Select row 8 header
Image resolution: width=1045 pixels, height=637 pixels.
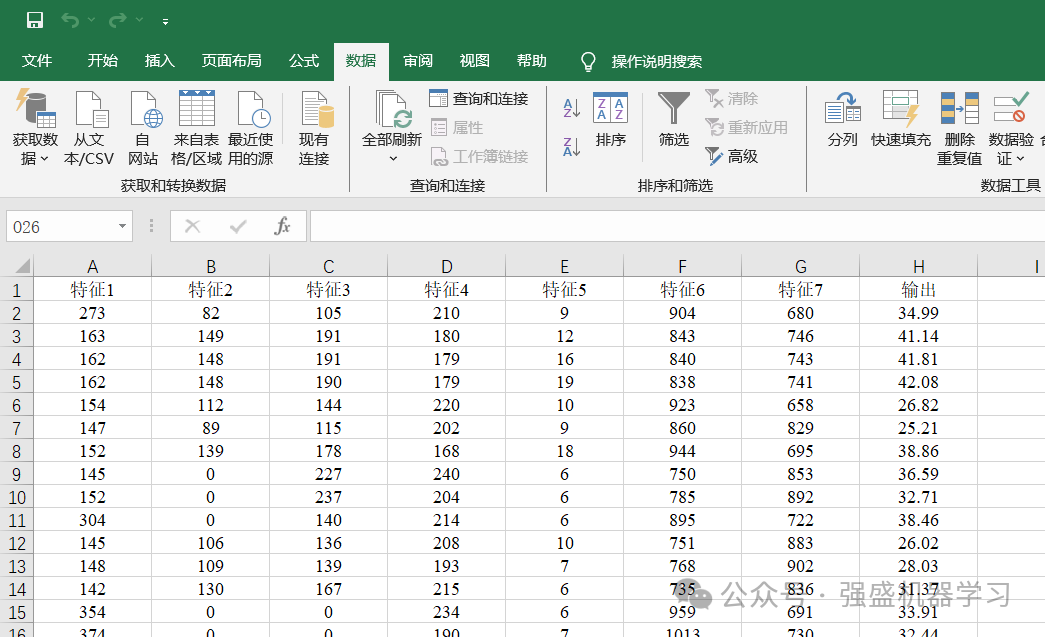(x=17, y=451)
